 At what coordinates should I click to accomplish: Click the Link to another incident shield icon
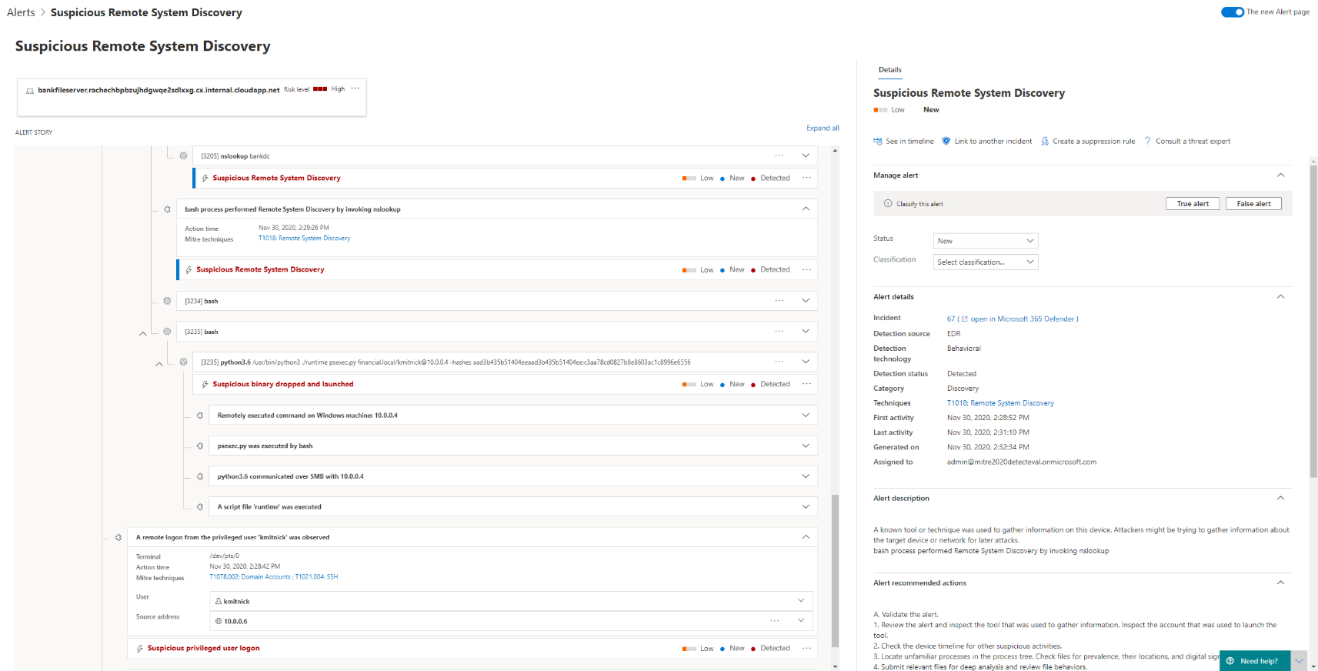pos(948,141)
